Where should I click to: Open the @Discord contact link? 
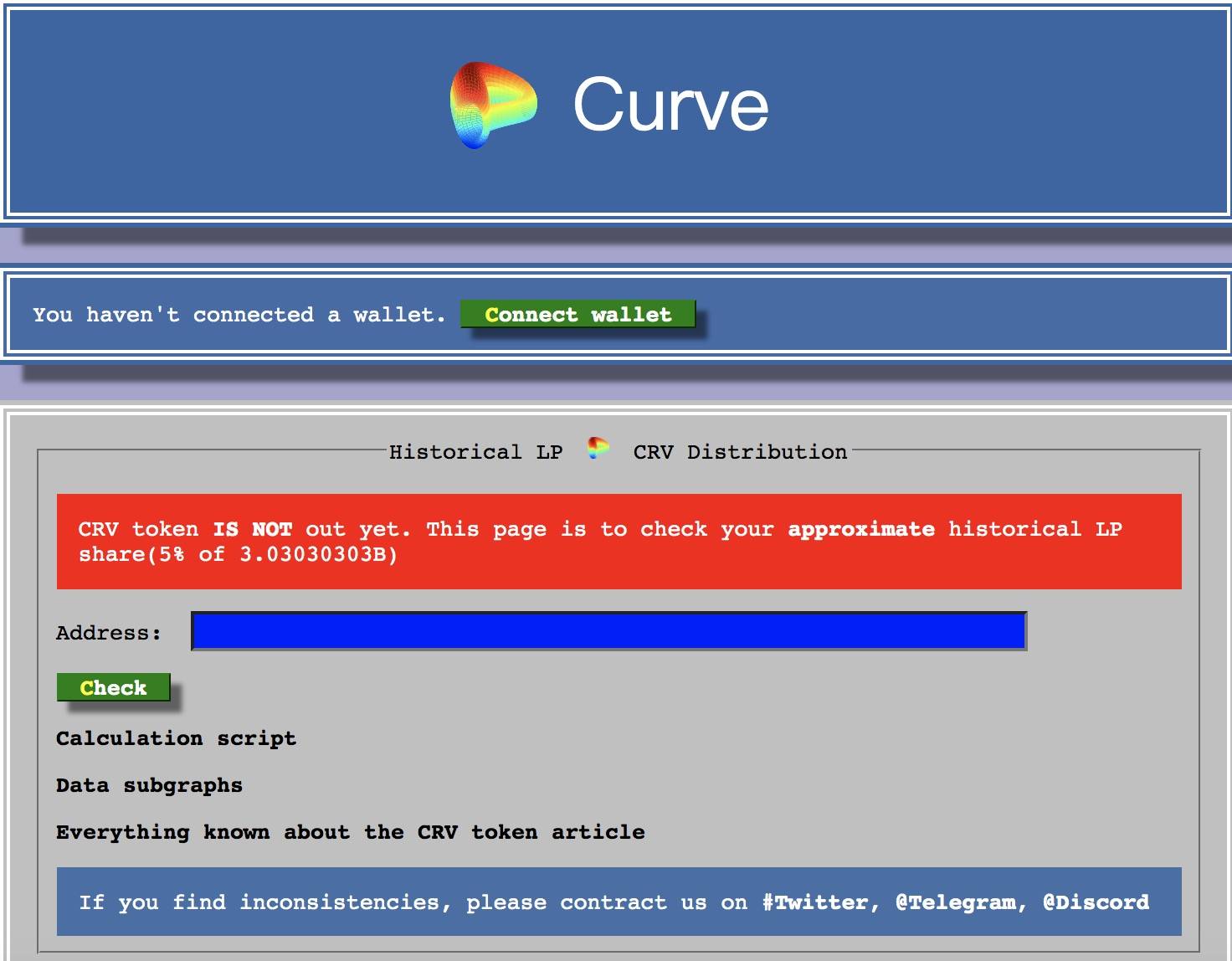coord(1096,902)
